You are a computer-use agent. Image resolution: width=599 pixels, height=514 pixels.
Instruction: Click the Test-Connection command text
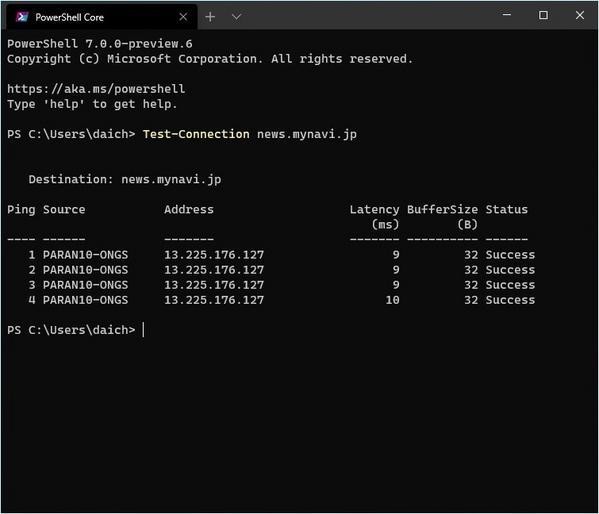(196, 134)
